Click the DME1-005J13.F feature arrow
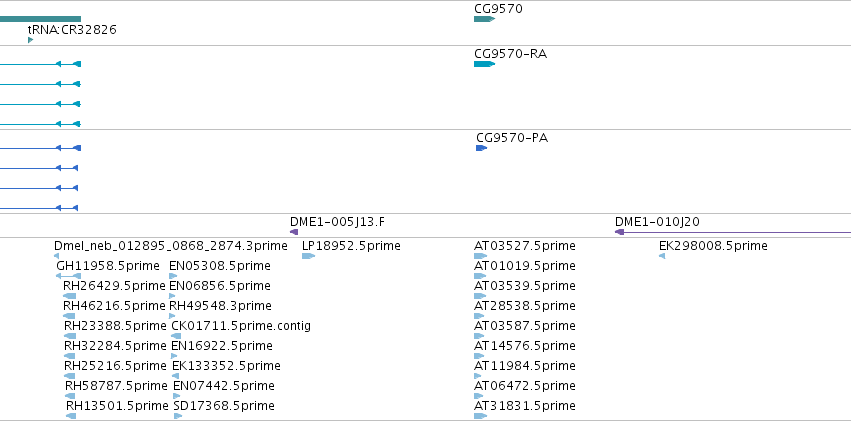851x421 pixels. point(294,232)
